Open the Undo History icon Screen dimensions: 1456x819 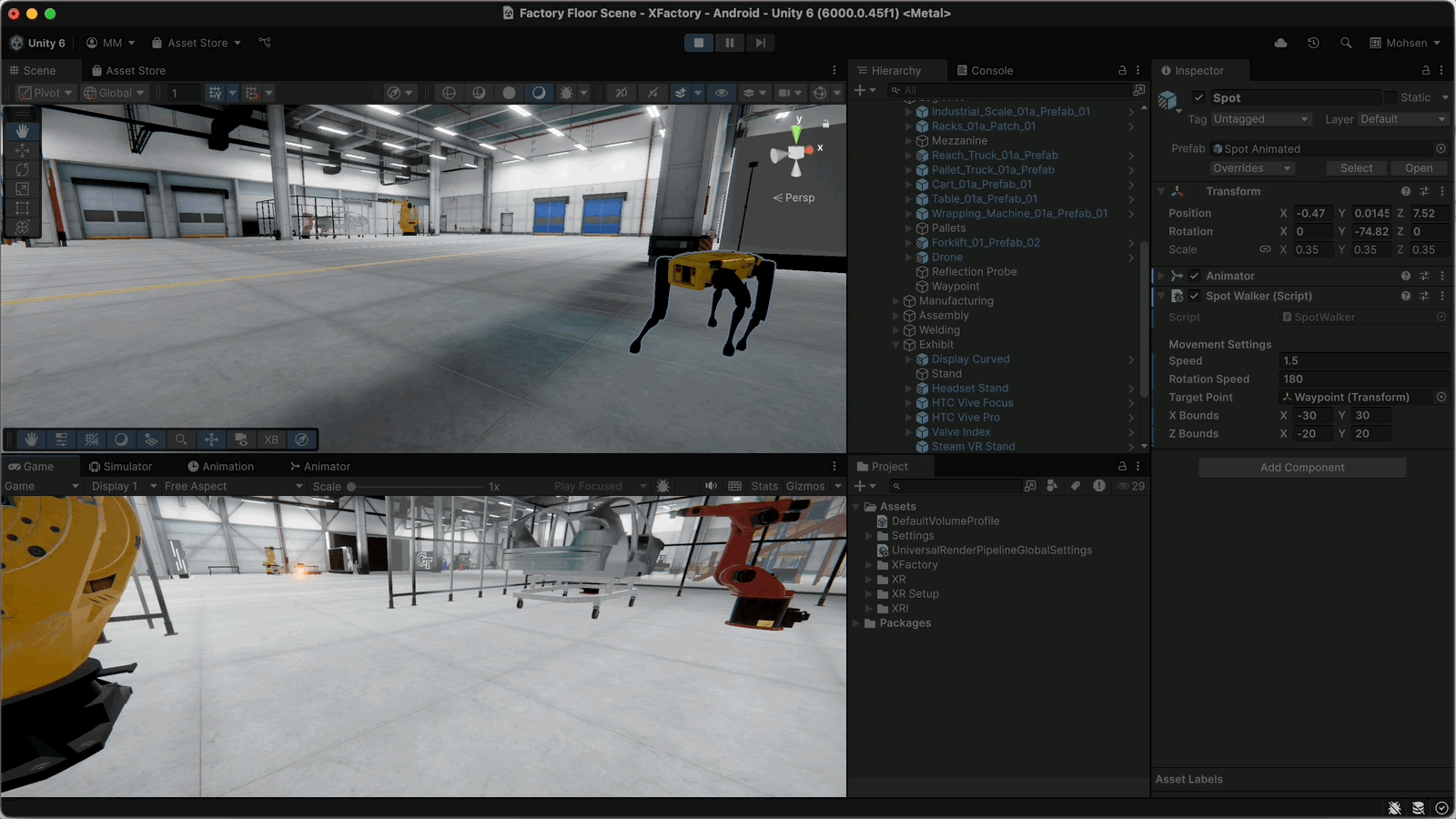(1313, 43)
